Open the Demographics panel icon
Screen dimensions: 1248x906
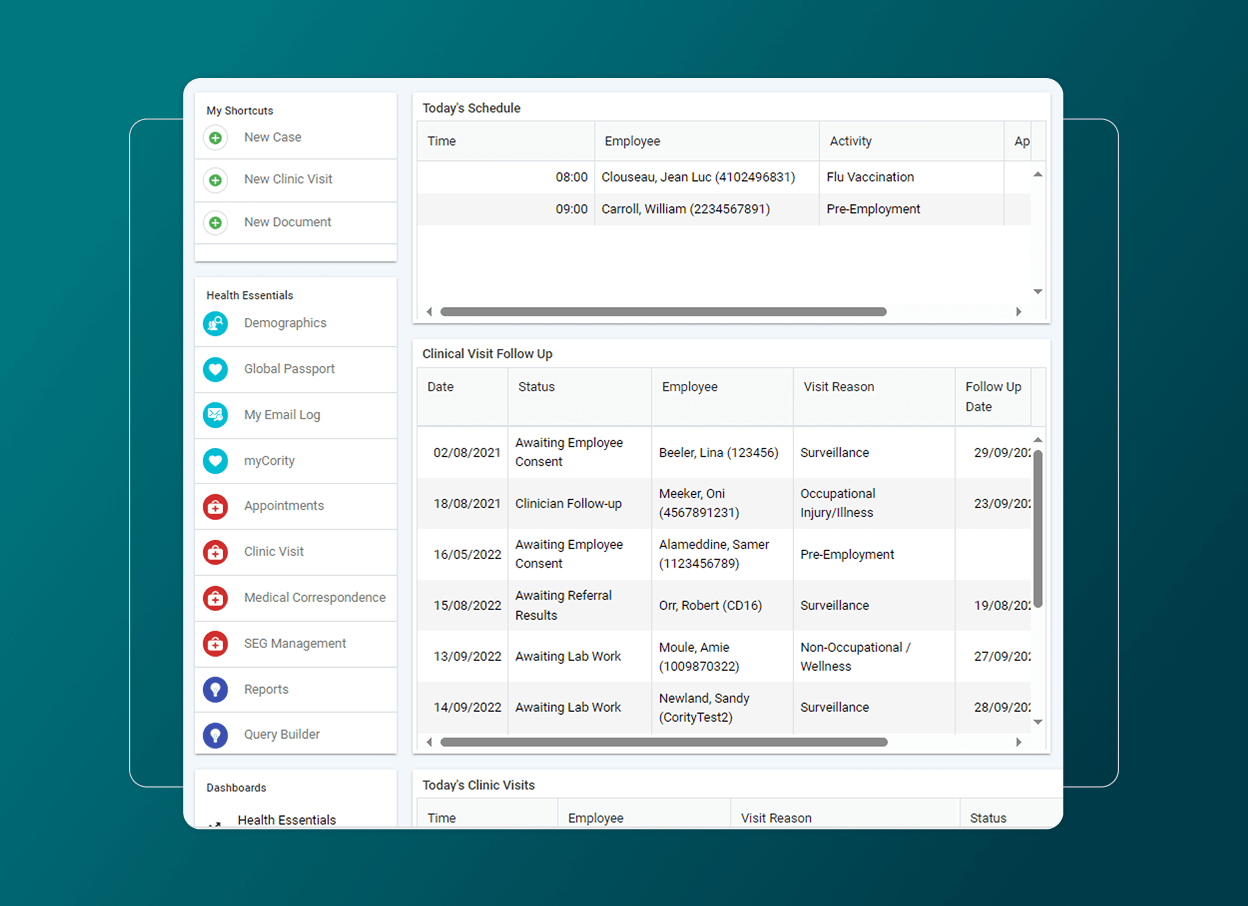(x=215, y=323)
